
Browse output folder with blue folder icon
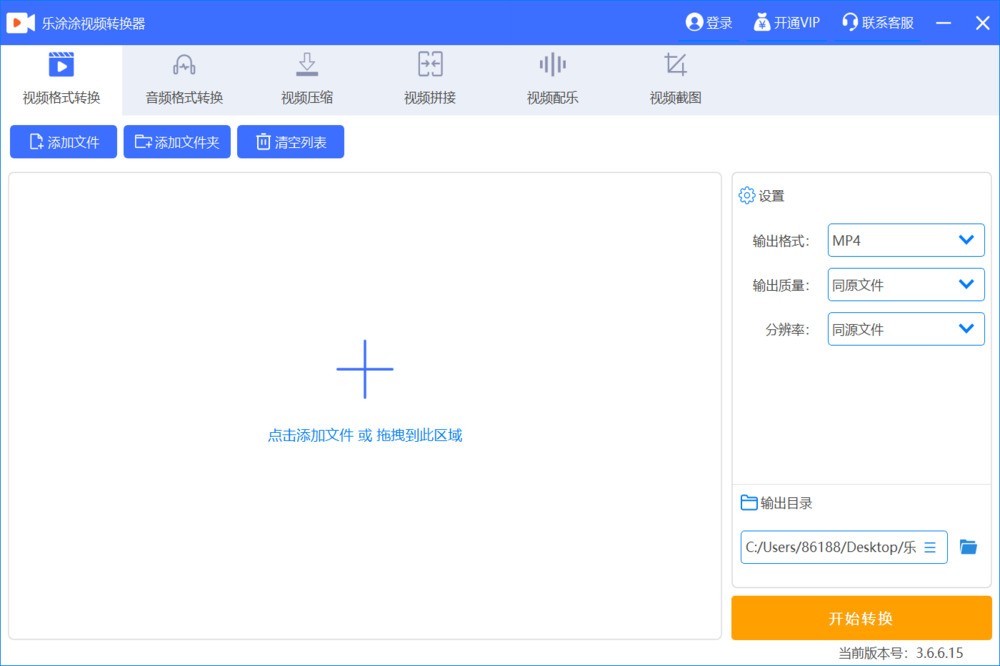point(968,547)
